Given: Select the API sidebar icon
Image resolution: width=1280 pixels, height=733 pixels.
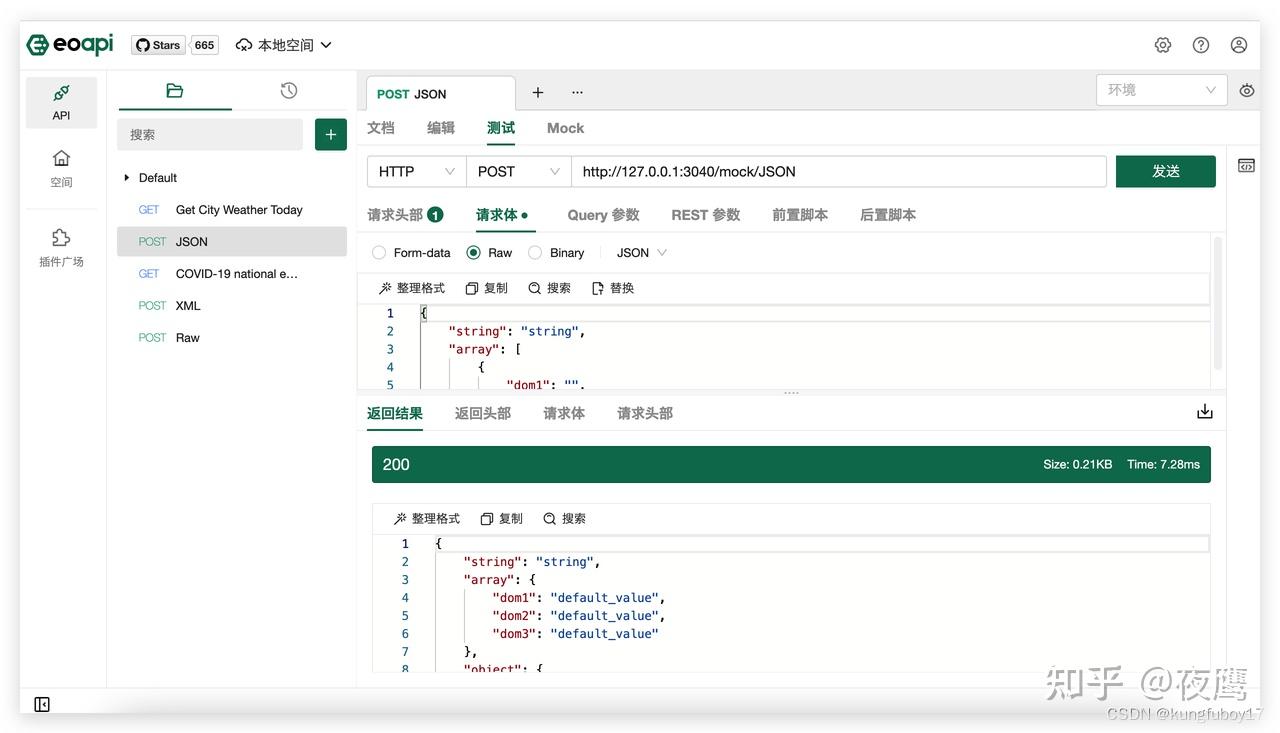Looking at the screenshot, I should tap(61, 101).
